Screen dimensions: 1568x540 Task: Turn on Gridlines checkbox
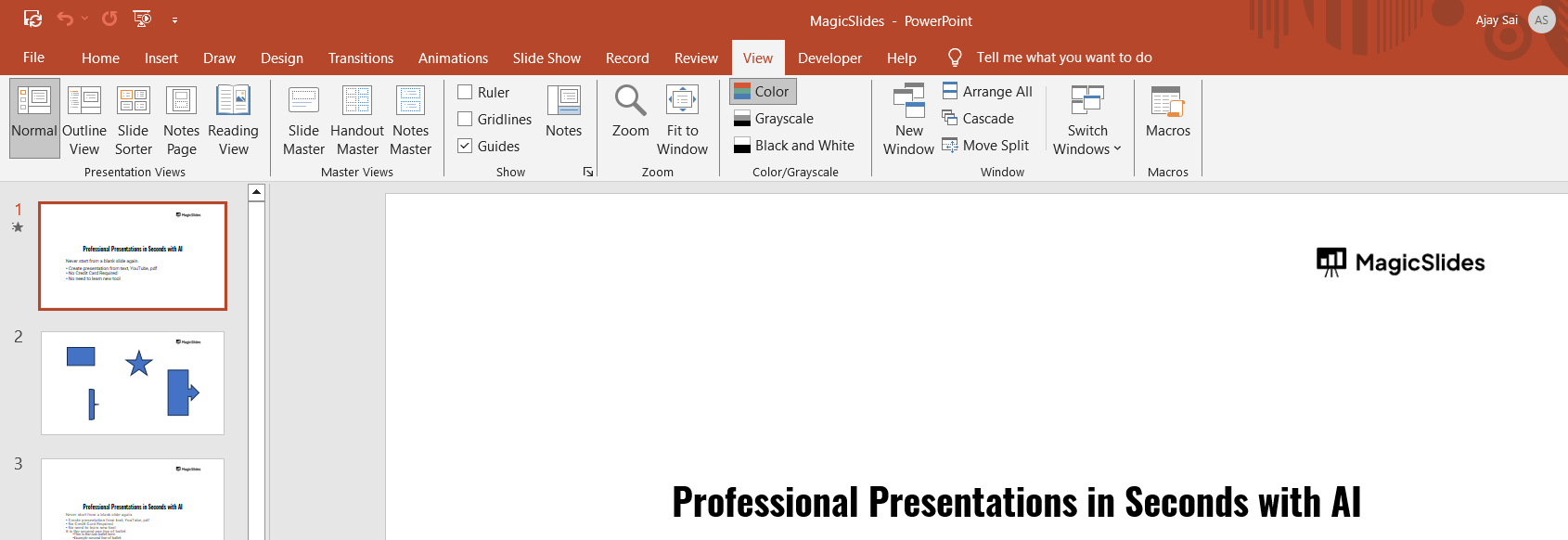pyautogui.click(x=466, y=119)
